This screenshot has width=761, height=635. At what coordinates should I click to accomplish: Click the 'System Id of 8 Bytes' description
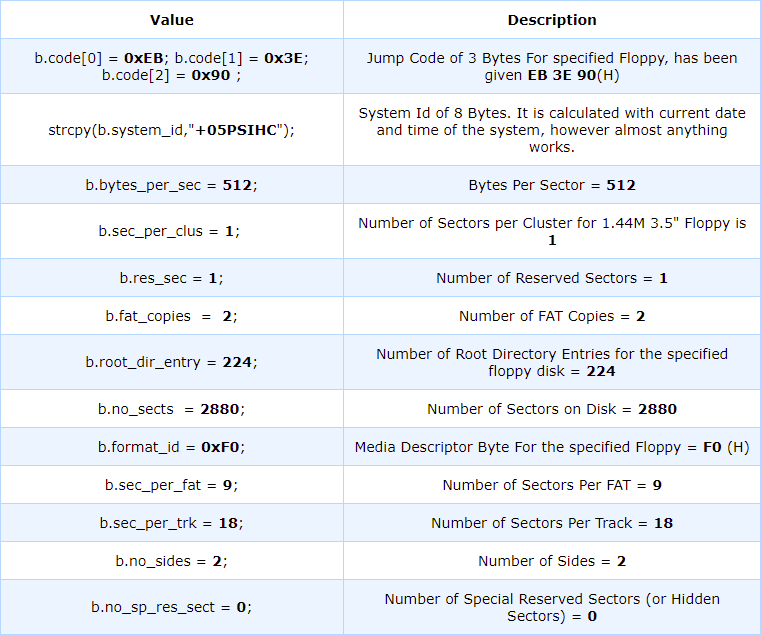pos(552,130)
